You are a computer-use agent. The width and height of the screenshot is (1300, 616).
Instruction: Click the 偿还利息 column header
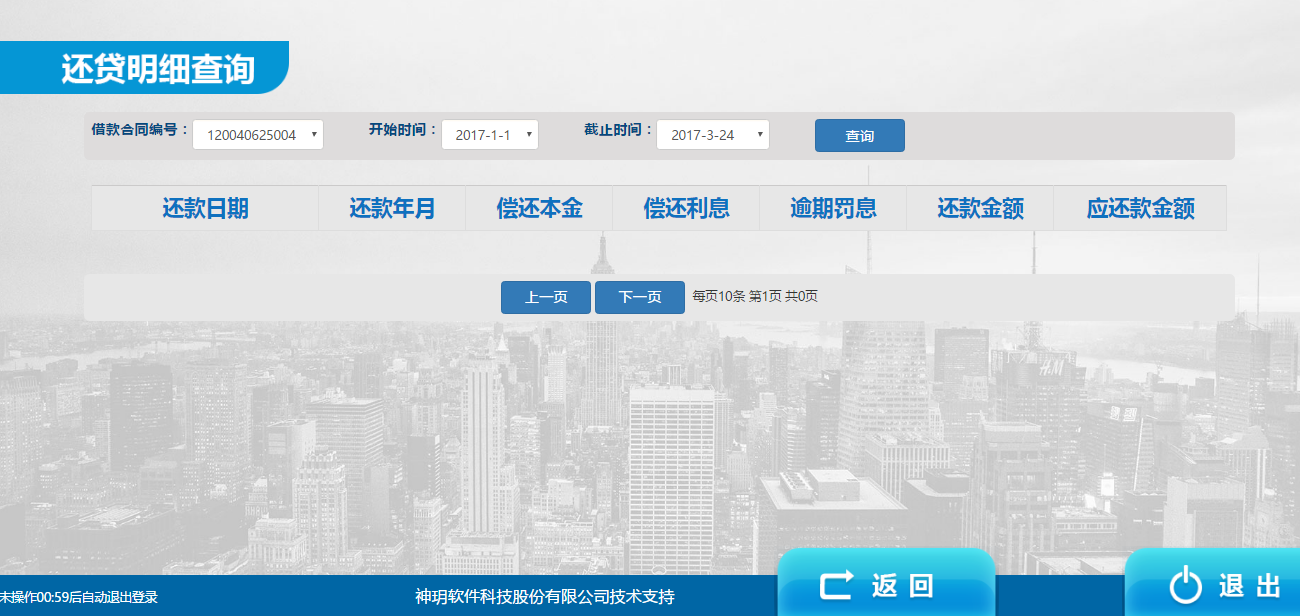click(686, 208)
